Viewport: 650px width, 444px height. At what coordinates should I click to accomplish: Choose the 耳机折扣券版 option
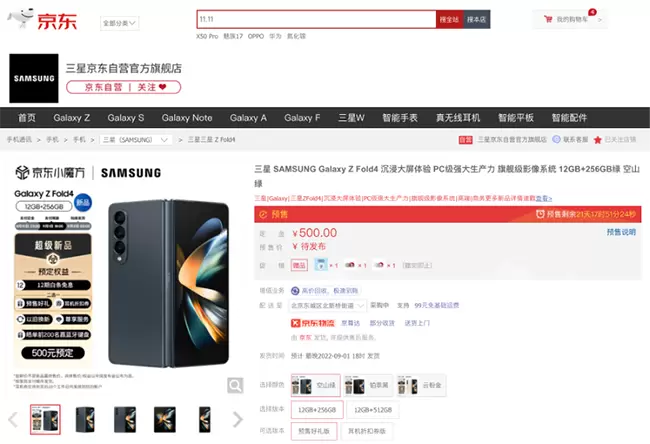(366, 431)
